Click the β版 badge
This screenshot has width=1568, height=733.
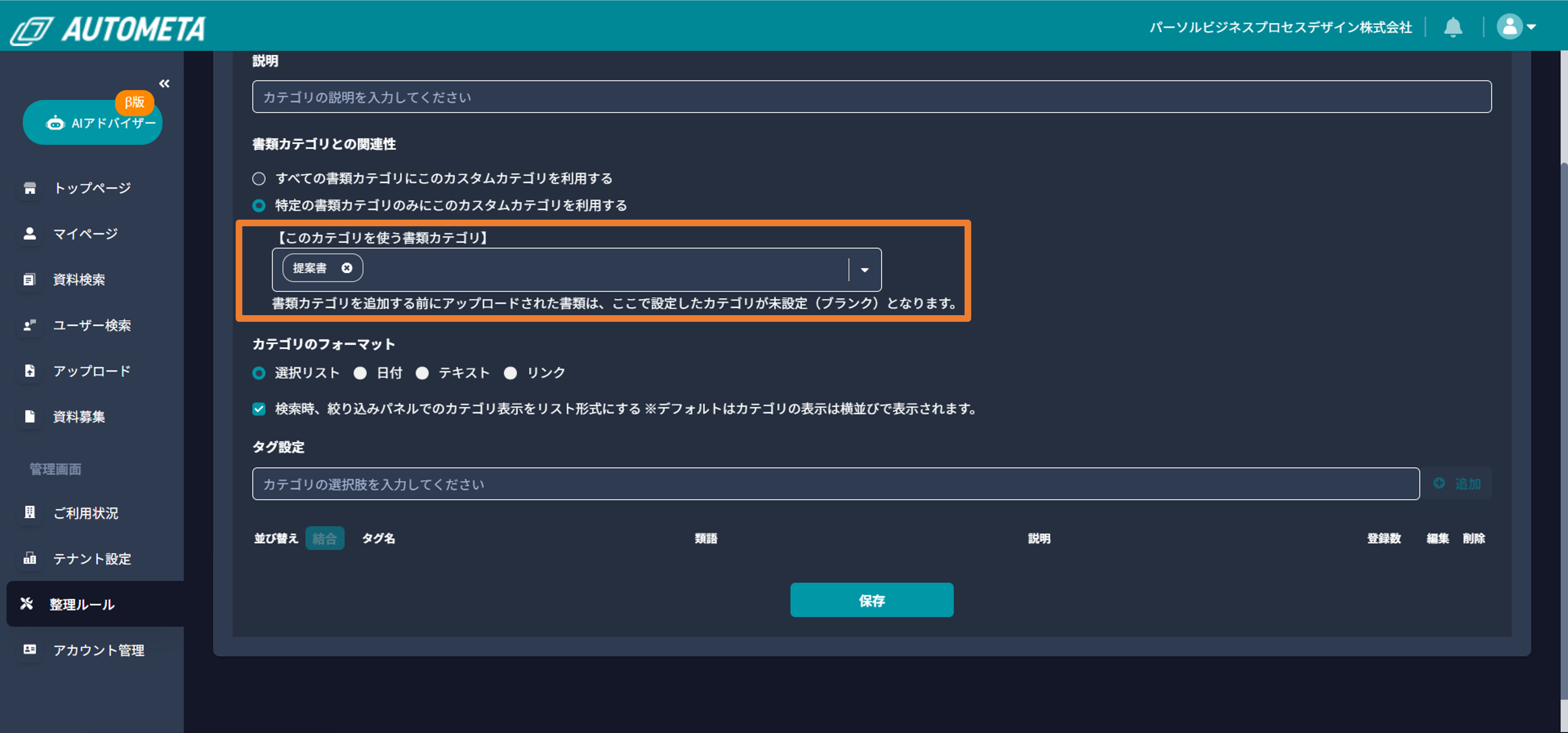click(134, 102)
